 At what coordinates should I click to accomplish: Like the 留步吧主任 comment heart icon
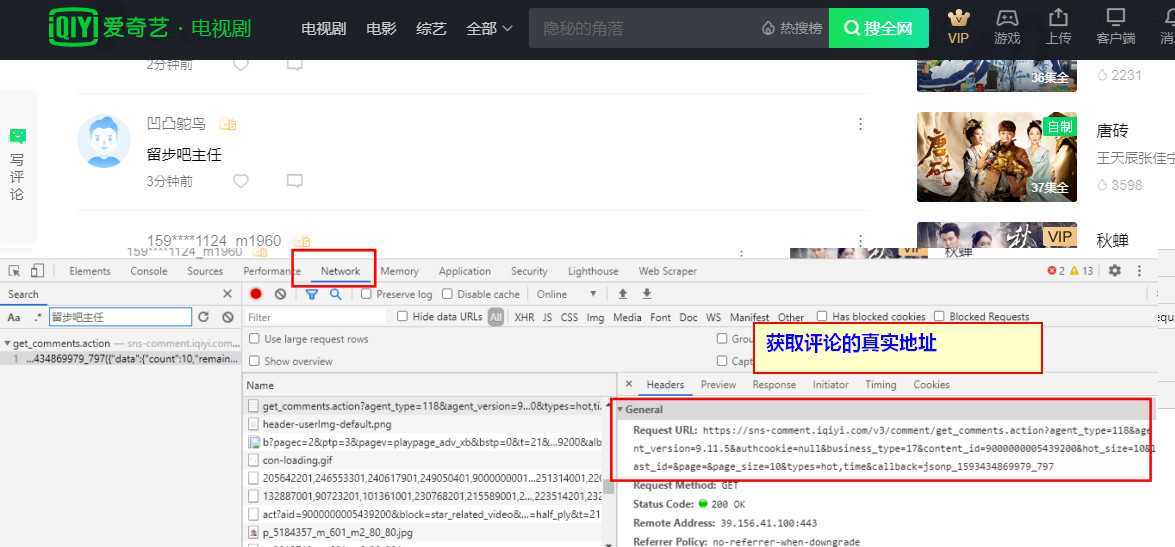[241, 181]
